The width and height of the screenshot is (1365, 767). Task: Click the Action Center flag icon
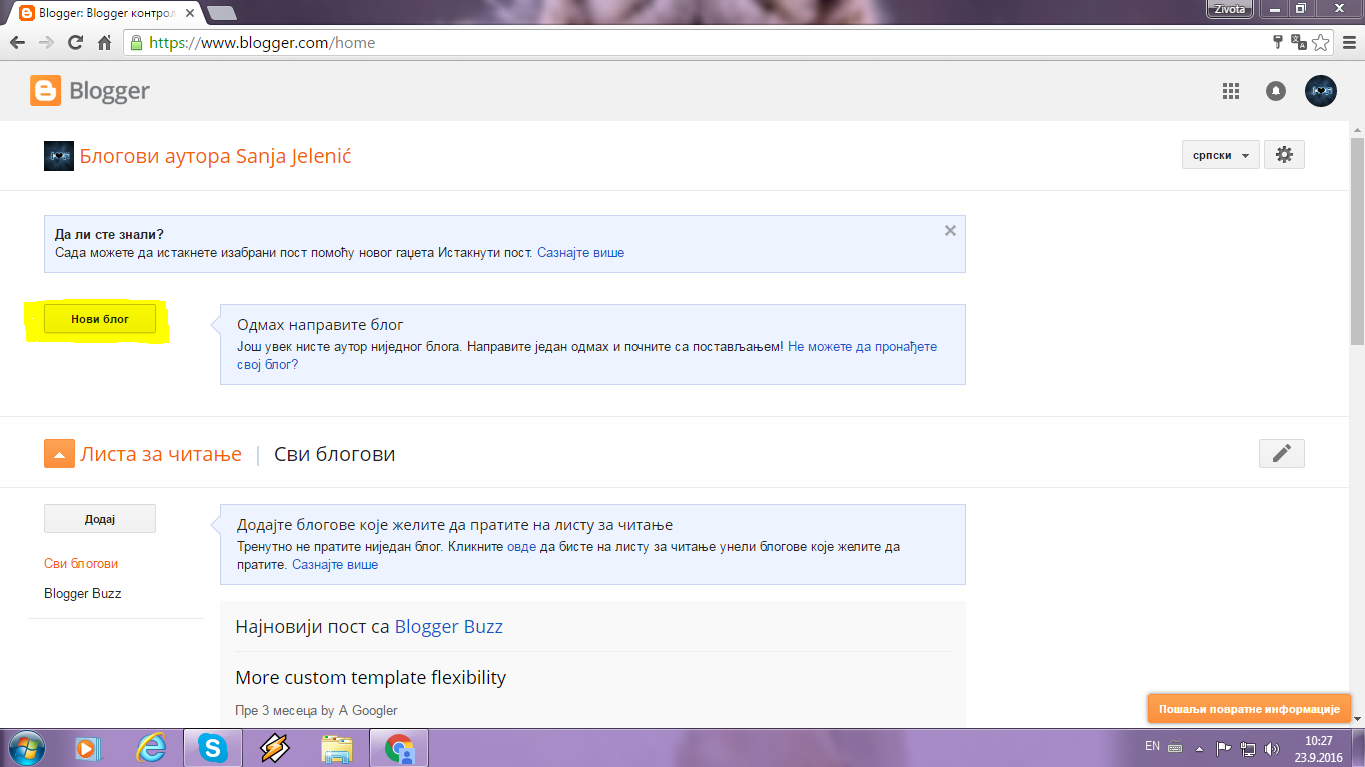click(1224, 748)
